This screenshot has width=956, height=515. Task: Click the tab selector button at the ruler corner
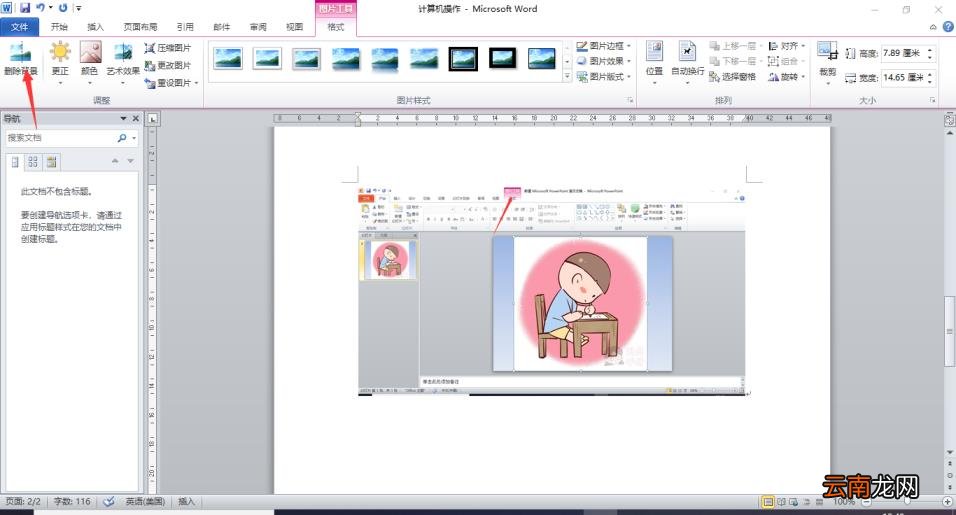pos(152,118)
